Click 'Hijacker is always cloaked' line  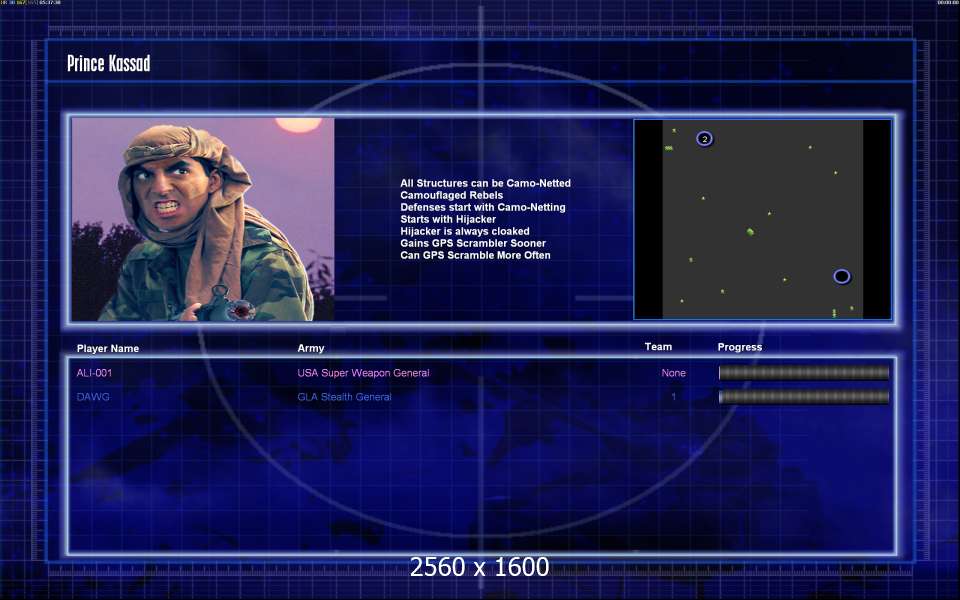(465, 231)
